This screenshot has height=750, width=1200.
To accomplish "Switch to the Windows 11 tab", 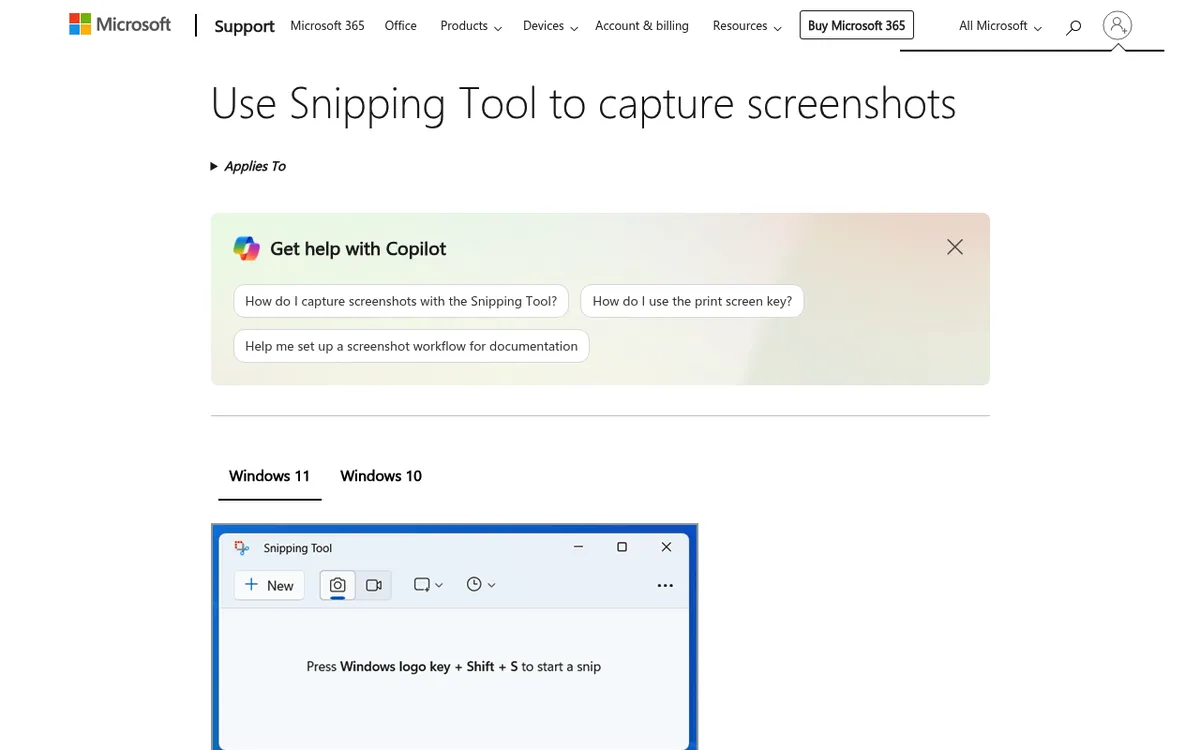I will [x=270, y=476].
